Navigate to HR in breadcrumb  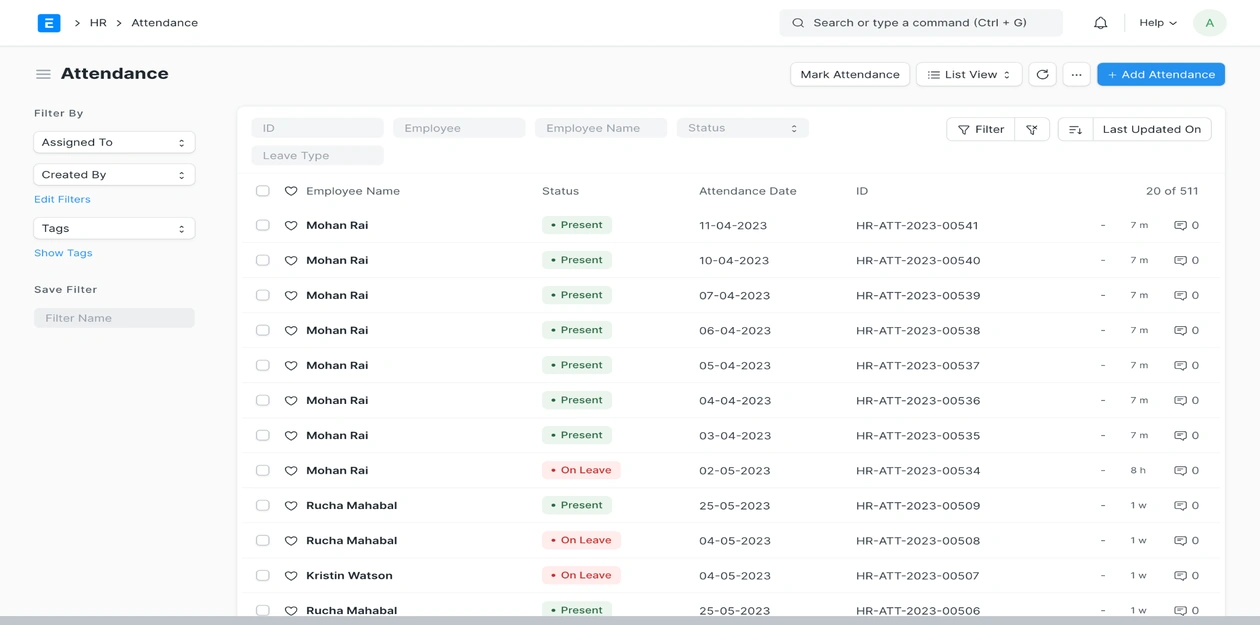pos(98,23)
